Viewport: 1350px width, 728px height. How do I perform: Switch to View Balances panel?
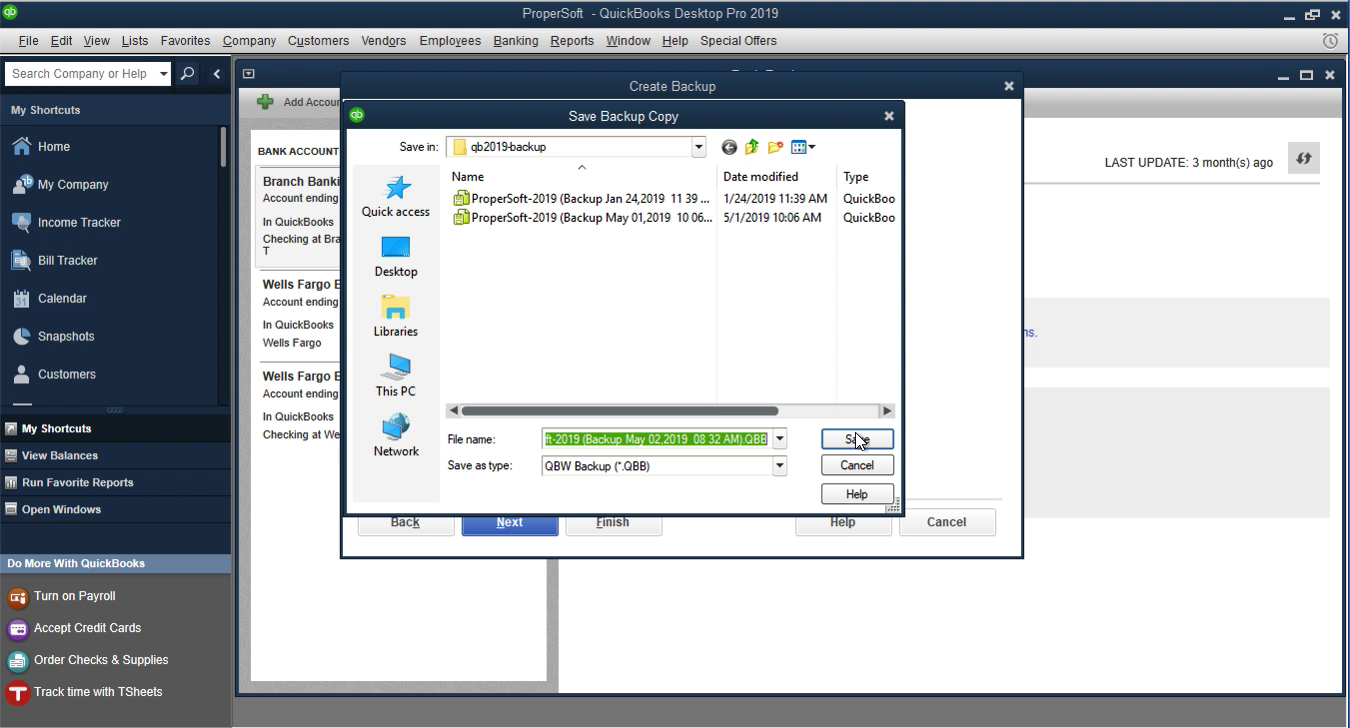pos(115,455)
